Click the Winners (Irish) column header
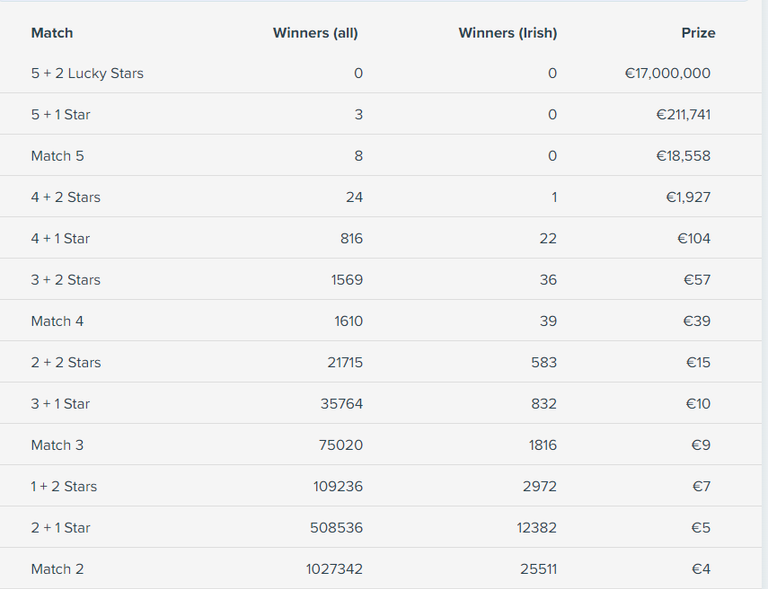This screenshot has height=589, width=768. pos(508,33)
